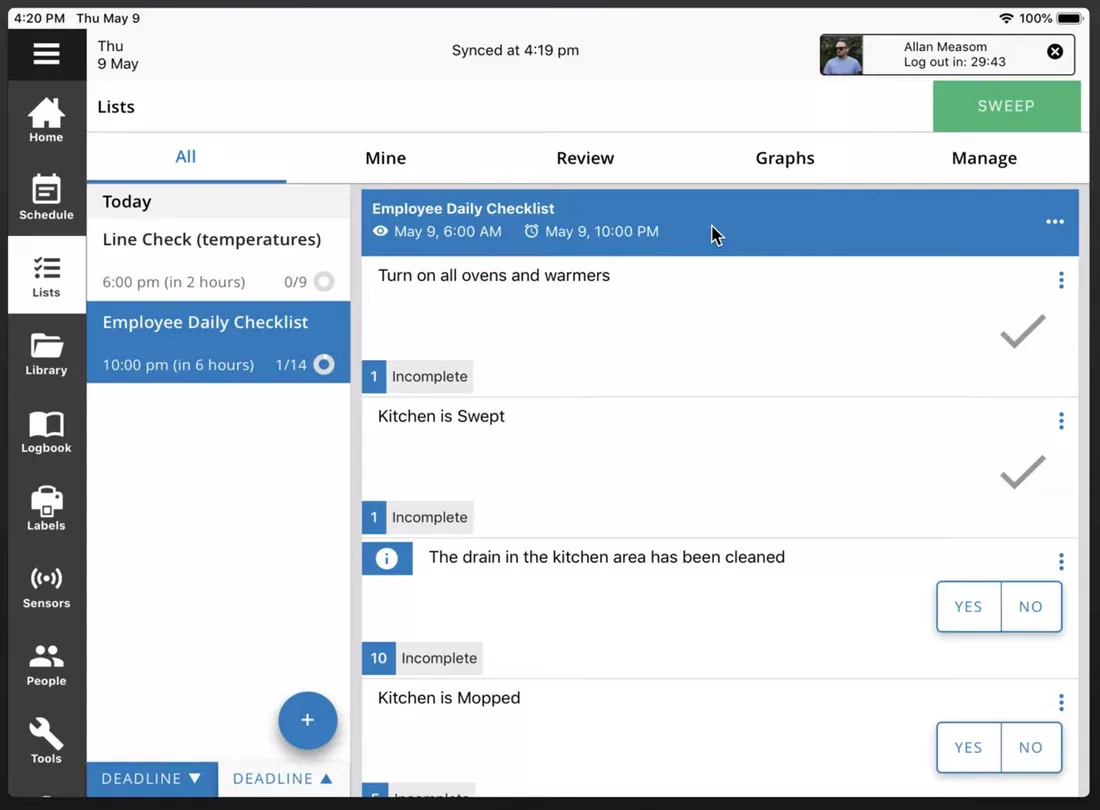Switch to the Manage tab
1100x810 pixels.
click(x=984, y=158)
